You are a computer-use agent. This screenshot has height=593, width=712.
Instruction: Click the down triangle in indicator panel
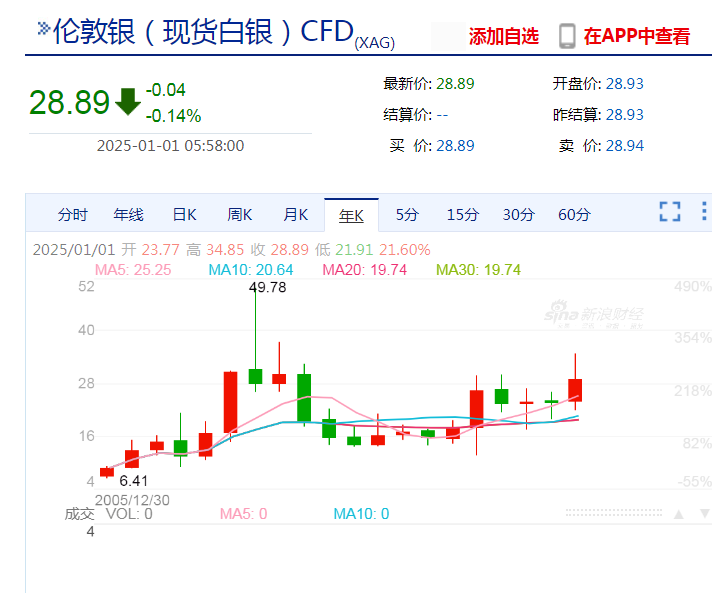pyautogui.click(x=703, y=514)
